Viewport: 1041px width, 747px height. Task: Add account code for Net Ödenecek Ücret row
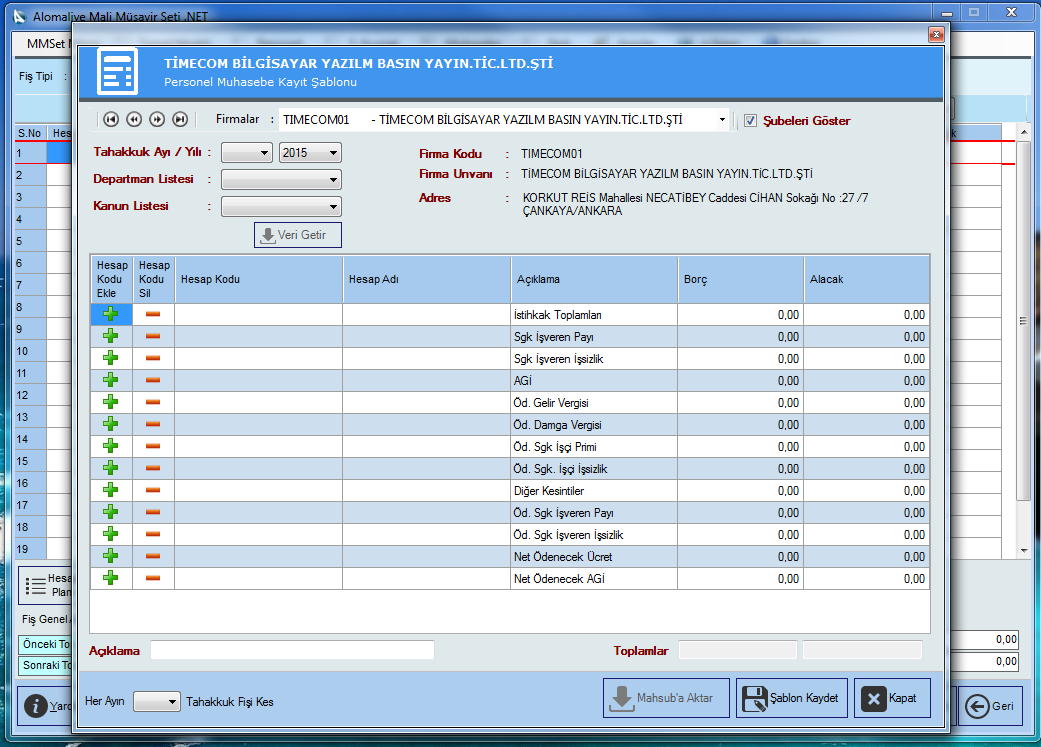111,556
